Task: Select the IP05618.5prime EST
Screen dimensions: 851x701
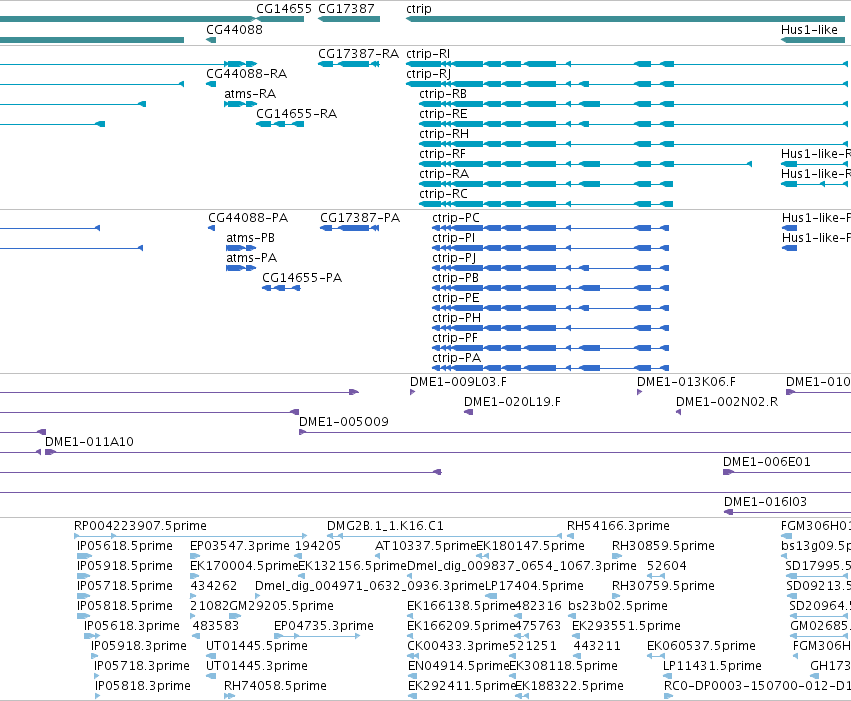Action: click(x=84, y=556)
